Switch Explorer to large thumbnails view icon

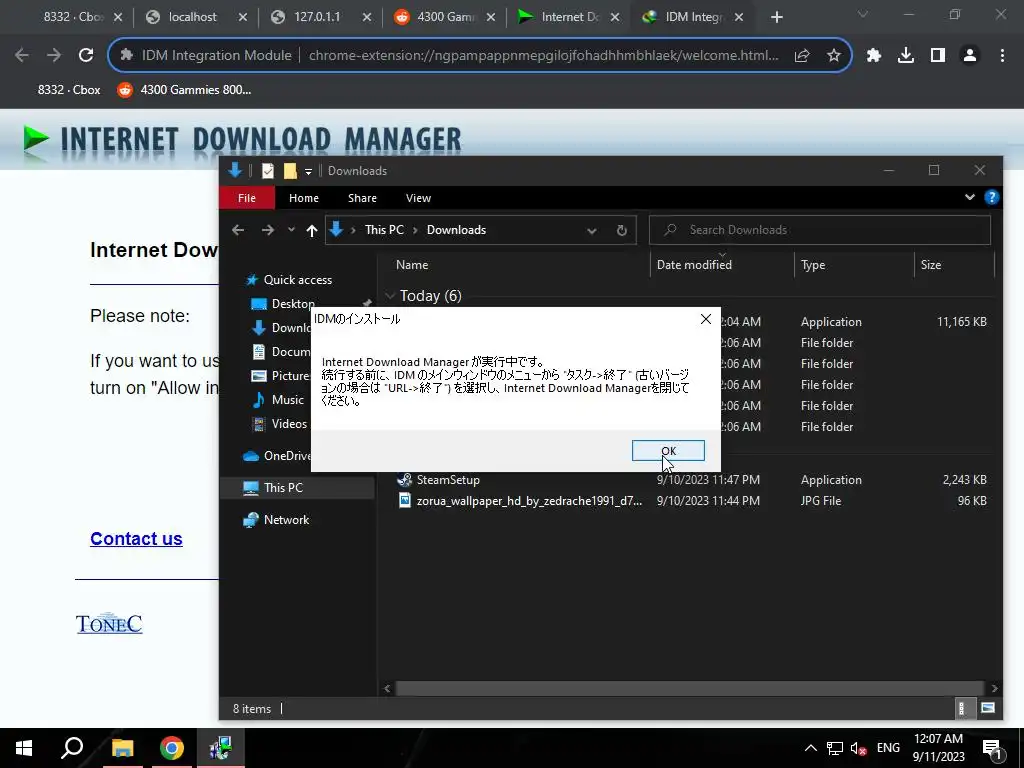click(x=987, y=708)
